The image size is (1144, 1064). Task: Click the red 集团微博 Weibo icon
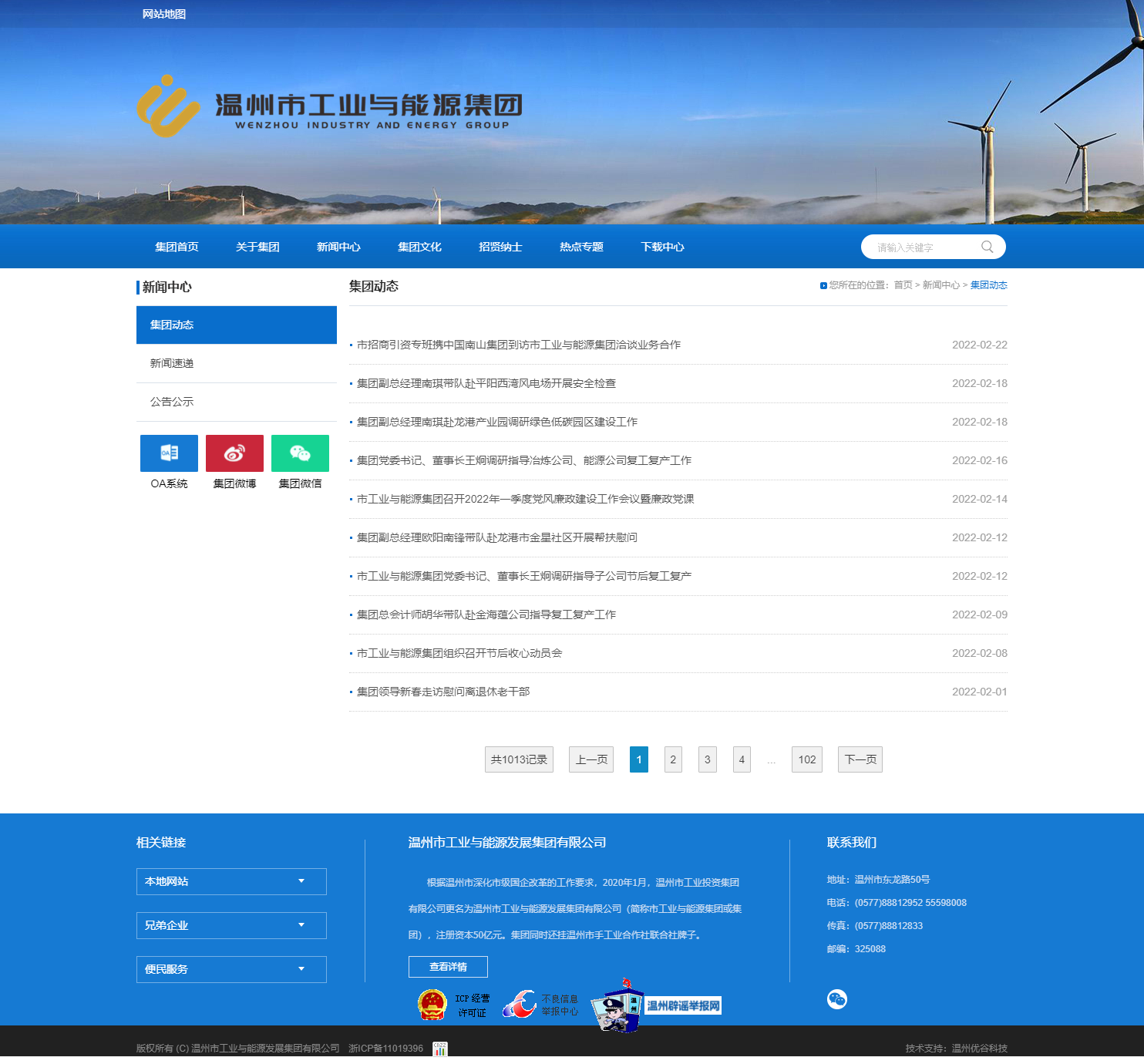tap(234, 453)
